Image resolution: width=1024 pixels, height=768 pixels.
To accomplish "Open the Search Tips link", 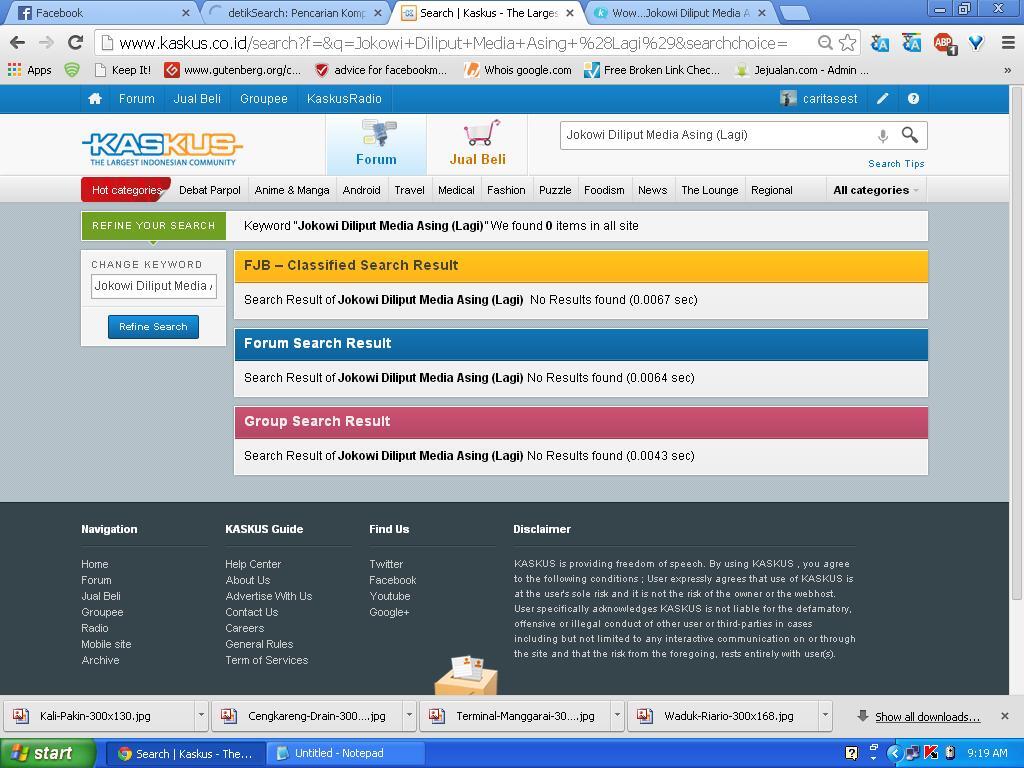I will (x=896, y=164).
